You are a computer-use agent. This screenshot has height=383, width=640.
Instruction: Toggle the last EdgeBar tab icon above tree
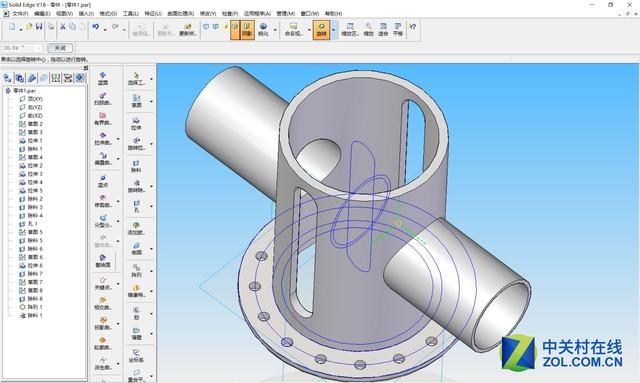80,78
